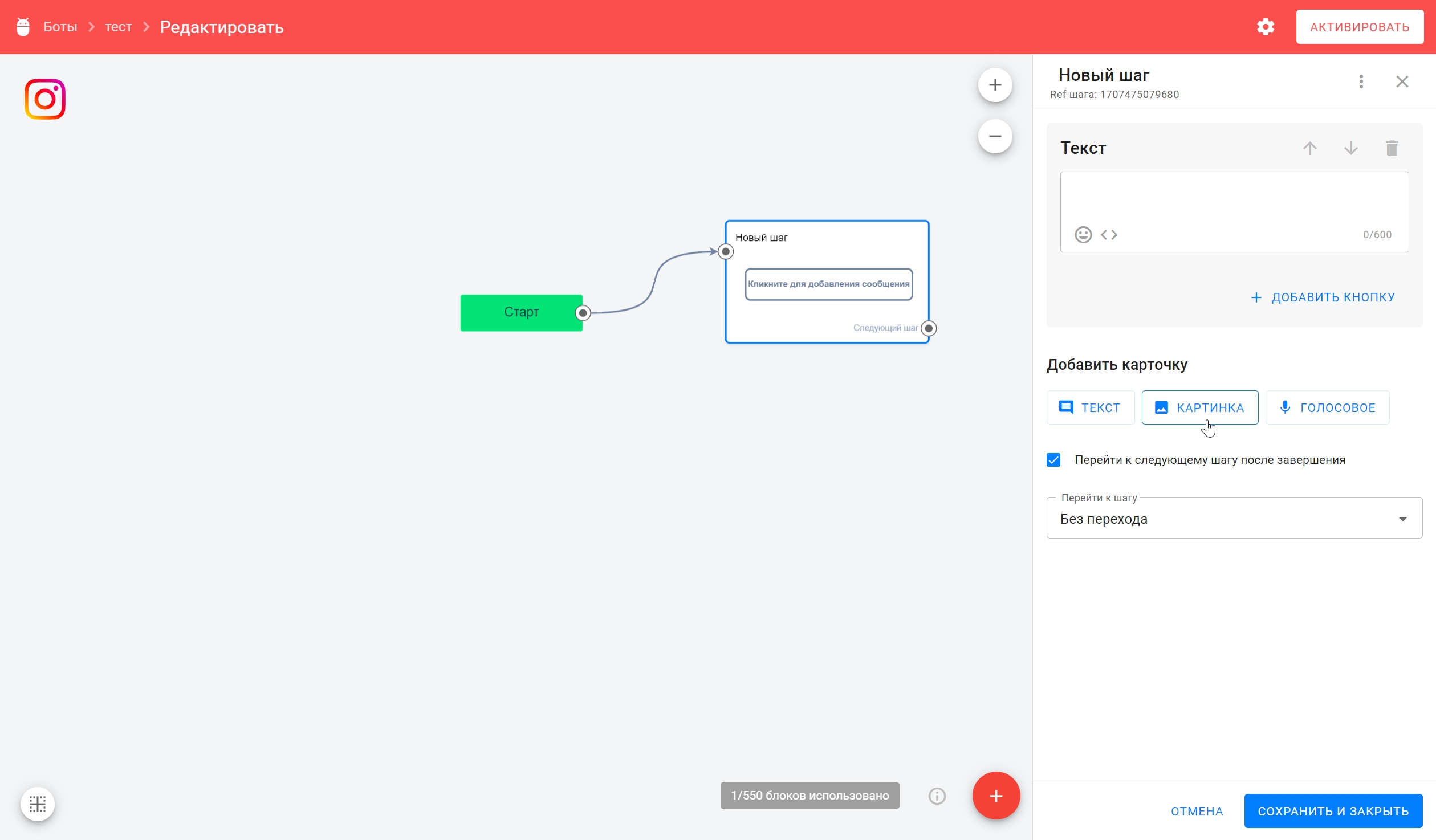
Task: Click the canvas zoom in button
Action: point(995,85)
